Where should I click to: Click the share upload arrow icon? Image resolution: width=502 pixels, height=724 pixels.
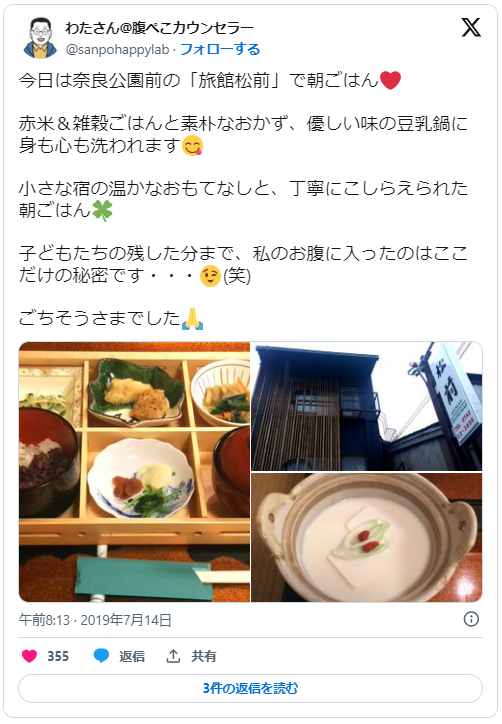pos(173,656)
